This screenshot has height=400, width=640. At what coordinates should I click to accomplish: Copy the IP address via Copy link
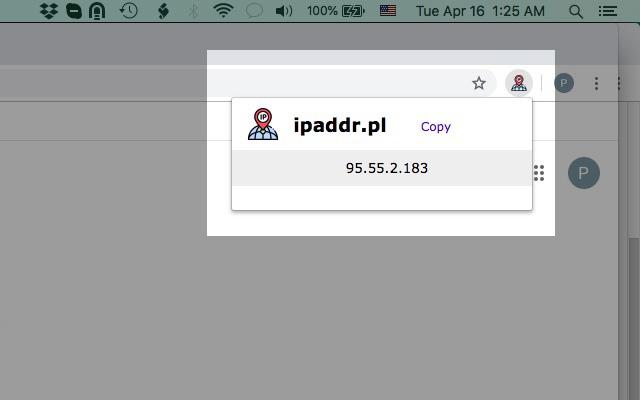[x=436, y=127]
